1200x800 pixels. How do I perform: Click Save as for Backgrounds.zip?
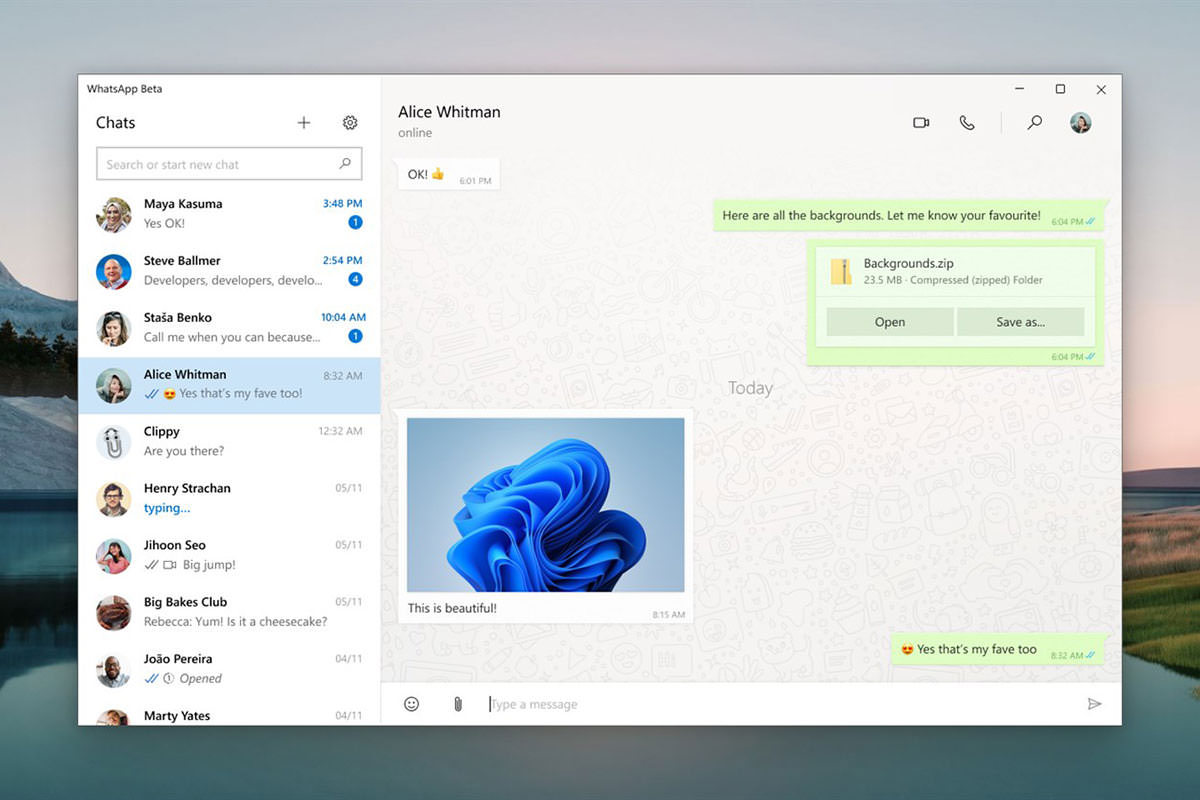(1020, 322)
